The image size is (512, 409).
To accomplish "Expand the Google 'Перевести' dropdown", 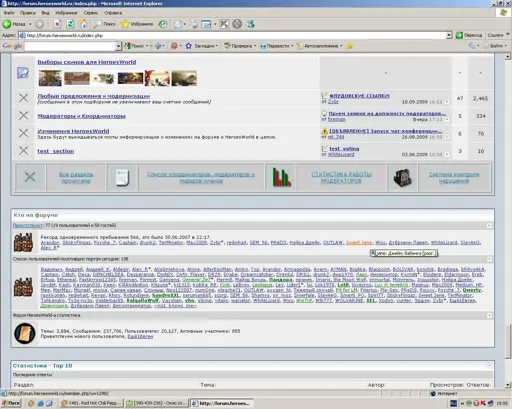I will (x=292, y=46).
